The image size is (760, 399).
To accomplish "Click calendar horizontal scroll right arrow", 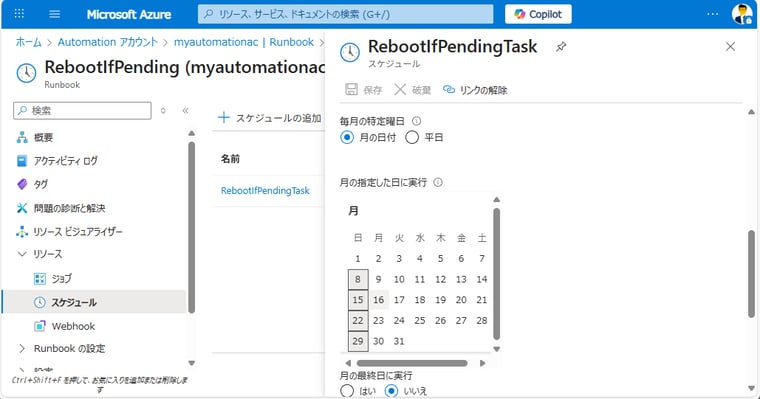I will click(x=482, y=363).
